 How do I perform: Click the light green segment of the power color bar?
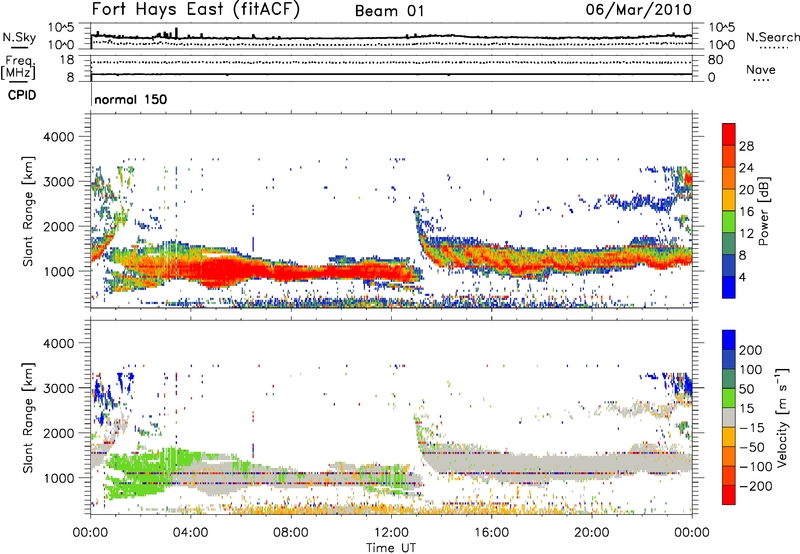coord(729,221)
